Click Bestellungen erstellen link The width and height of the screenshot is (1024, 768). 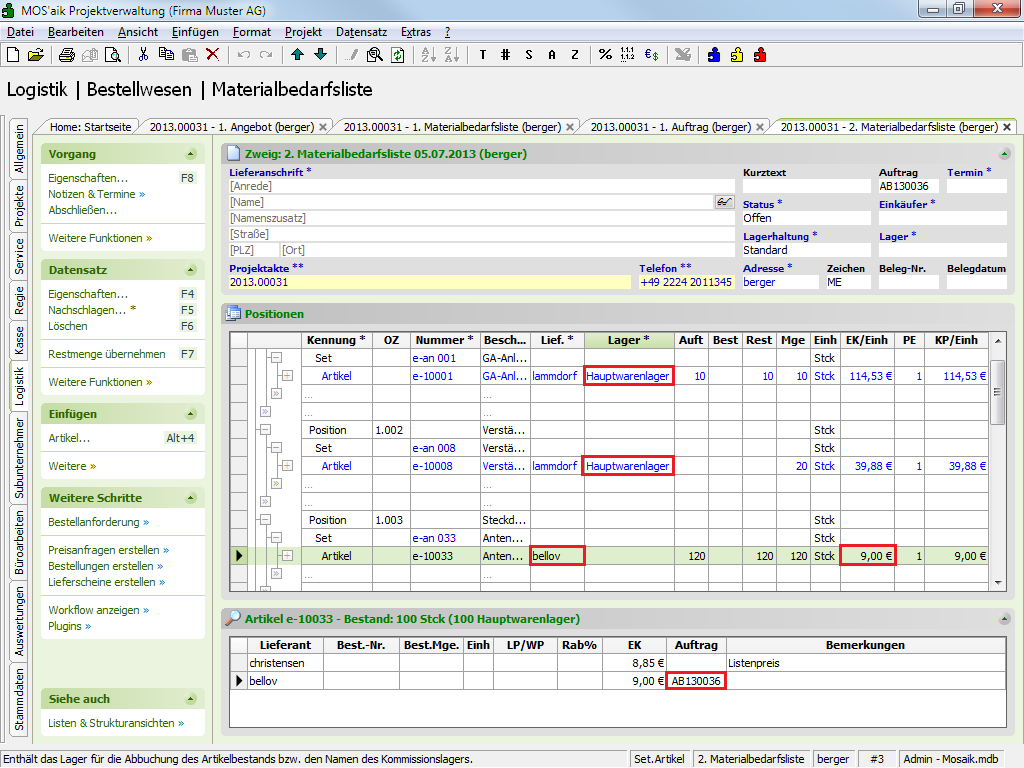pyautogui.click(x=106, y=566)
